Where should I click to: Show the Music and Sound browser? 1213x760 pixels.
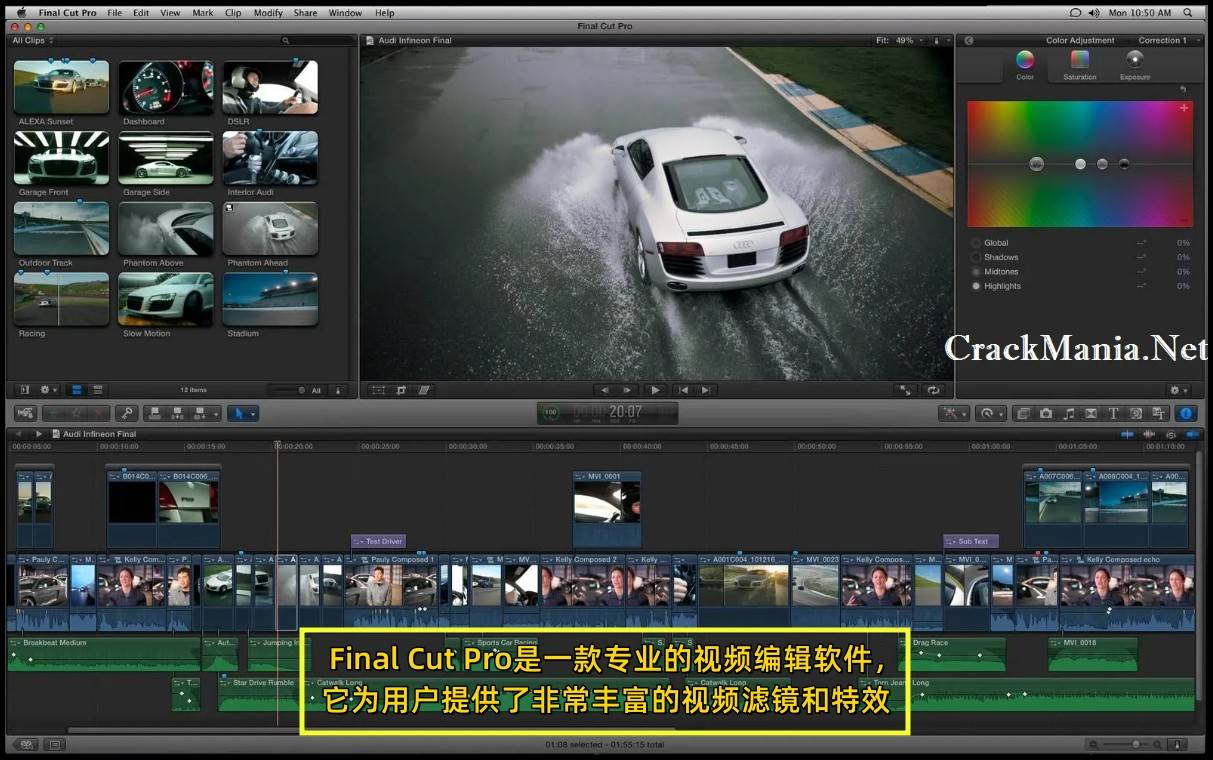pyautogui.click(x=1068, y=413)
